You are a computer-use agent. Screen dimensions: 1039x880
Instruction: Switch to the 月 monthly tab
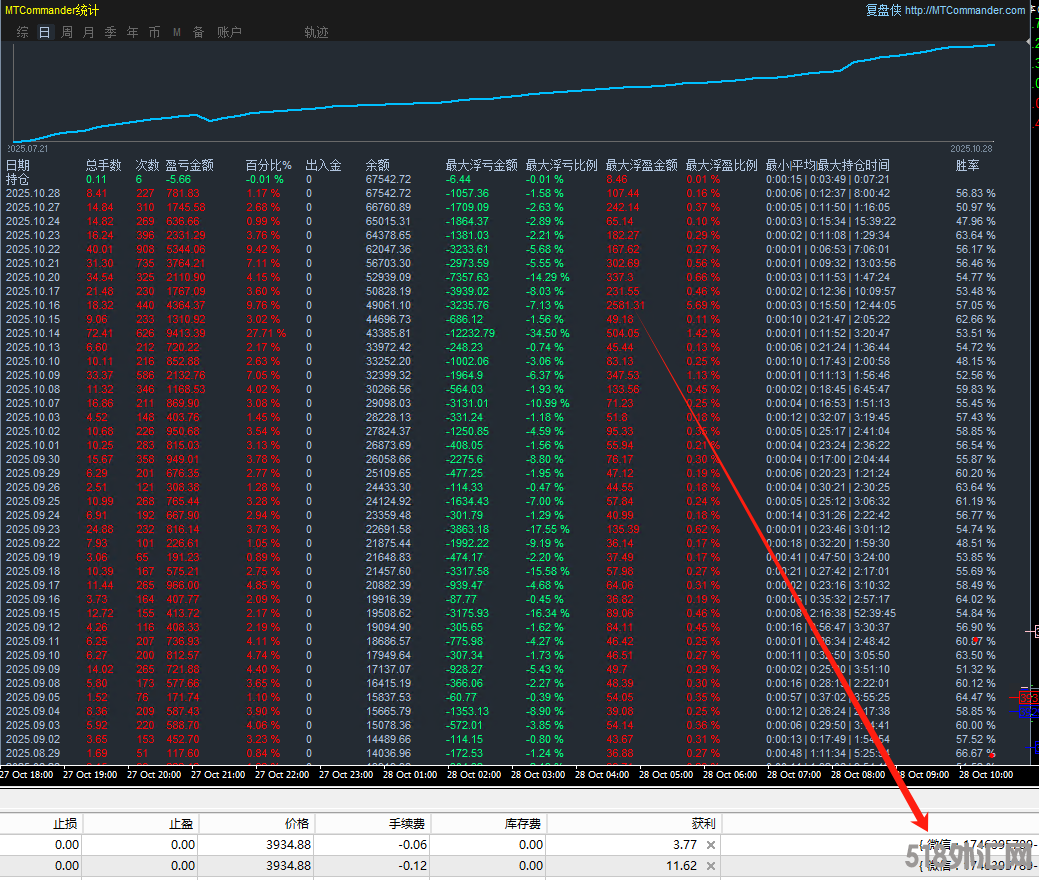pyautogui.click(x=88, y=32)
